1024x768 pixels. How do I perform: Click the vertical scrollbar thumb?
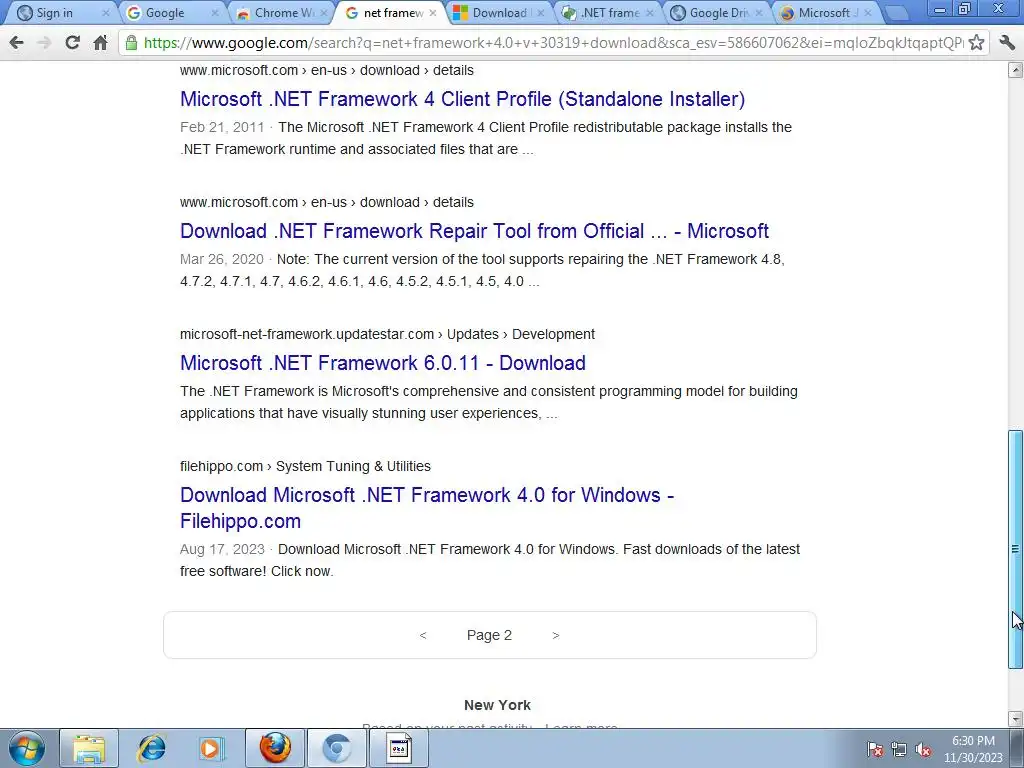1015,549
